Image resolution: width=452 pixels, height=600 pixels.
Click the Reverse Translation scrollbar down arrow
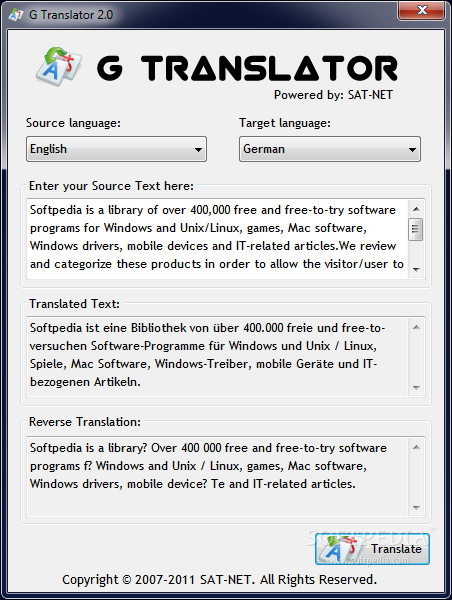pos(416,508)
